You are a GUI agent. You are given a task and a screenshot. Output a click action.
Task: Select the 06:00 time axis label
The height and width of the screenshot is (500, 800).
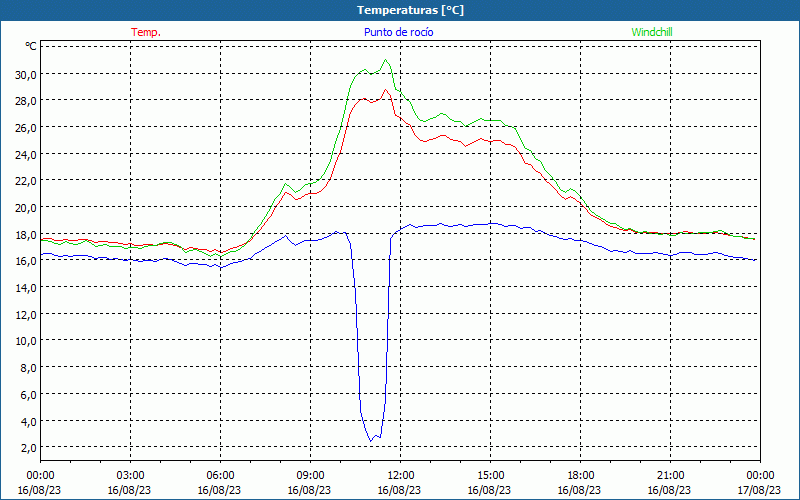click(x=220, y=475)
